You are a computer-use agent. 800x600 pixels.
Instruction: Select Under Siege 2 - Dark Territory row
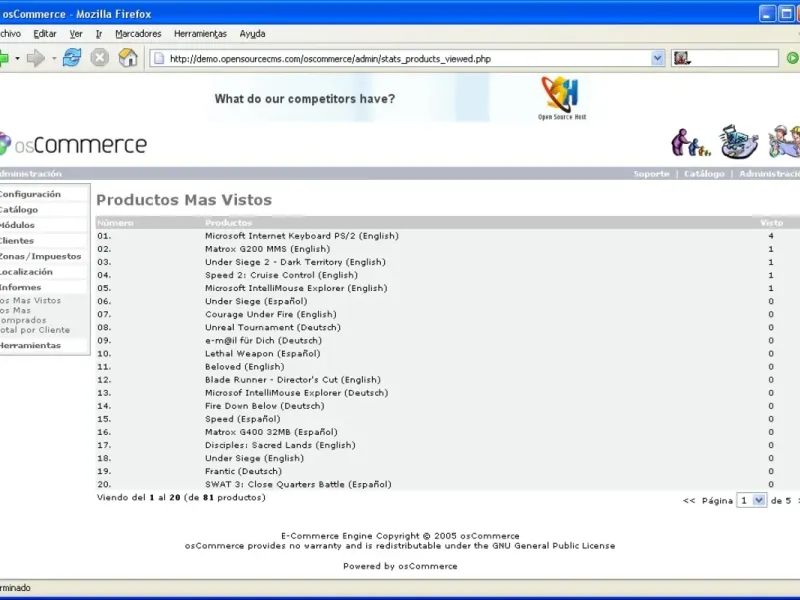447,262
